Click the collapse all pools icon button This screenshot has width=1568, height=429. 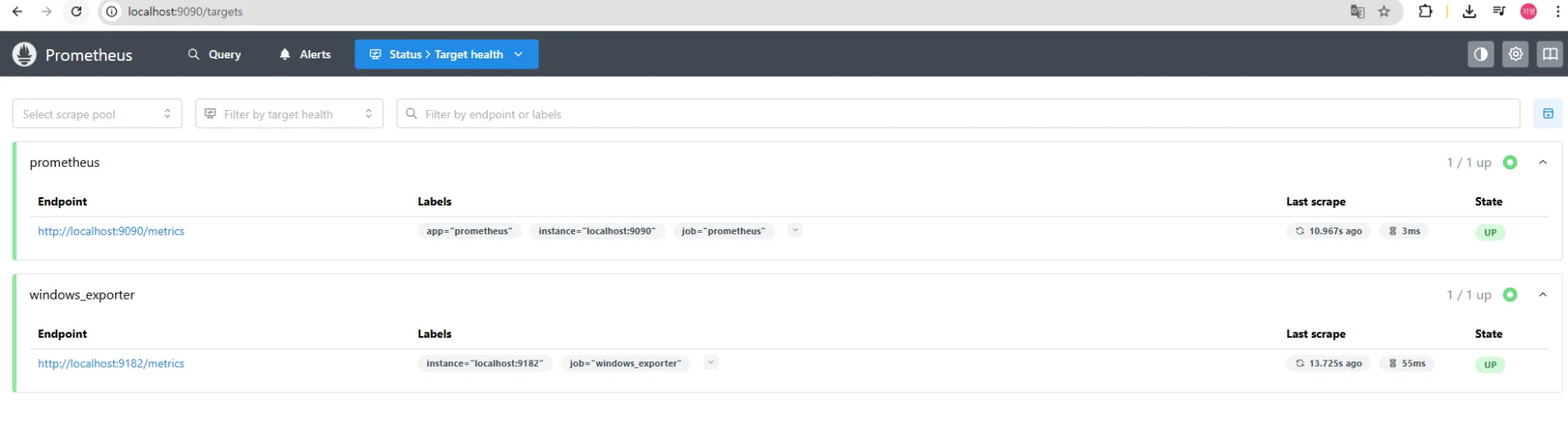1548,113
